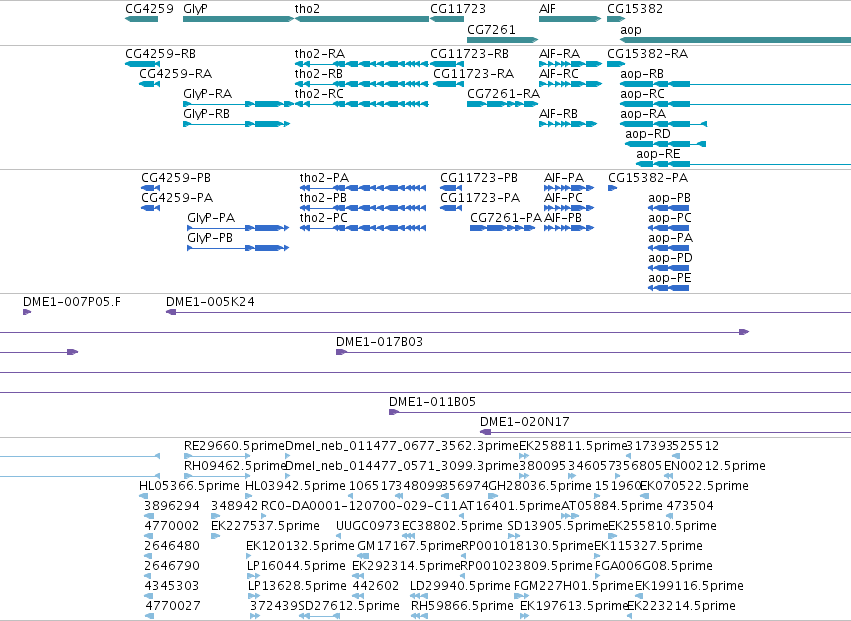
Task: Click the tho2-PA protein label
Action: [325, 178]
